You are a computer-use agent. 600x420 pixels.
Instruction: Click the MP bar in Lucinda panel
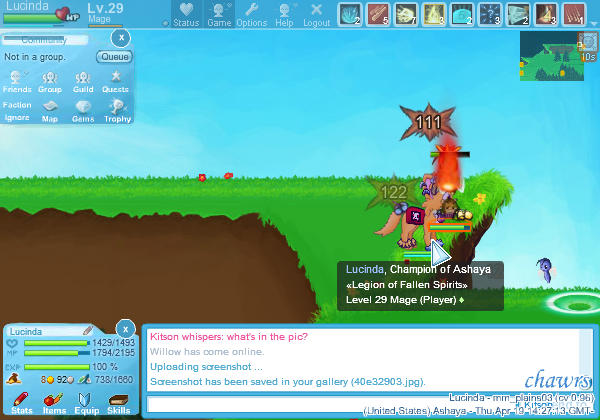pos(56,353)
